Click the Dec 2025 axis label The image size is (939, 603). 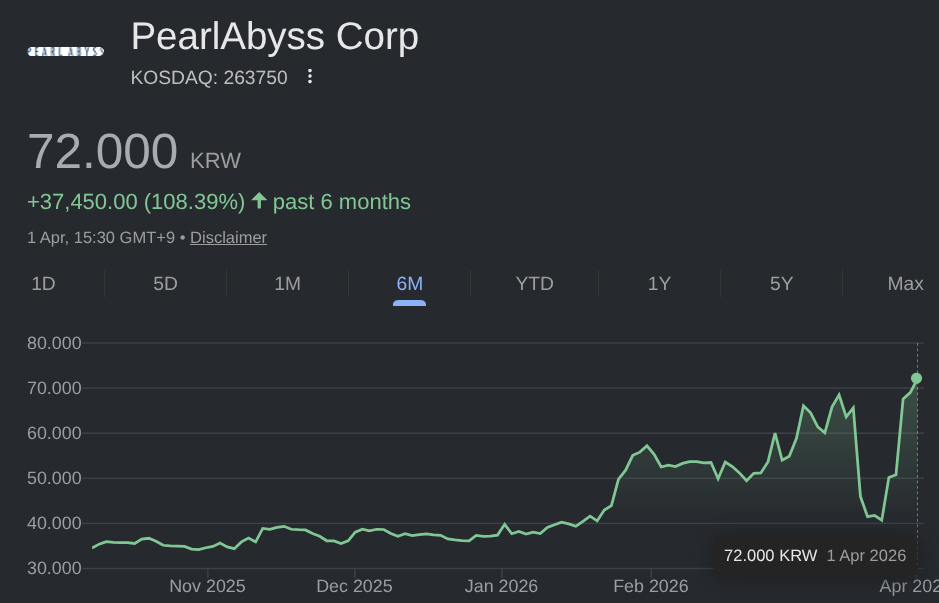click(355, 586)
